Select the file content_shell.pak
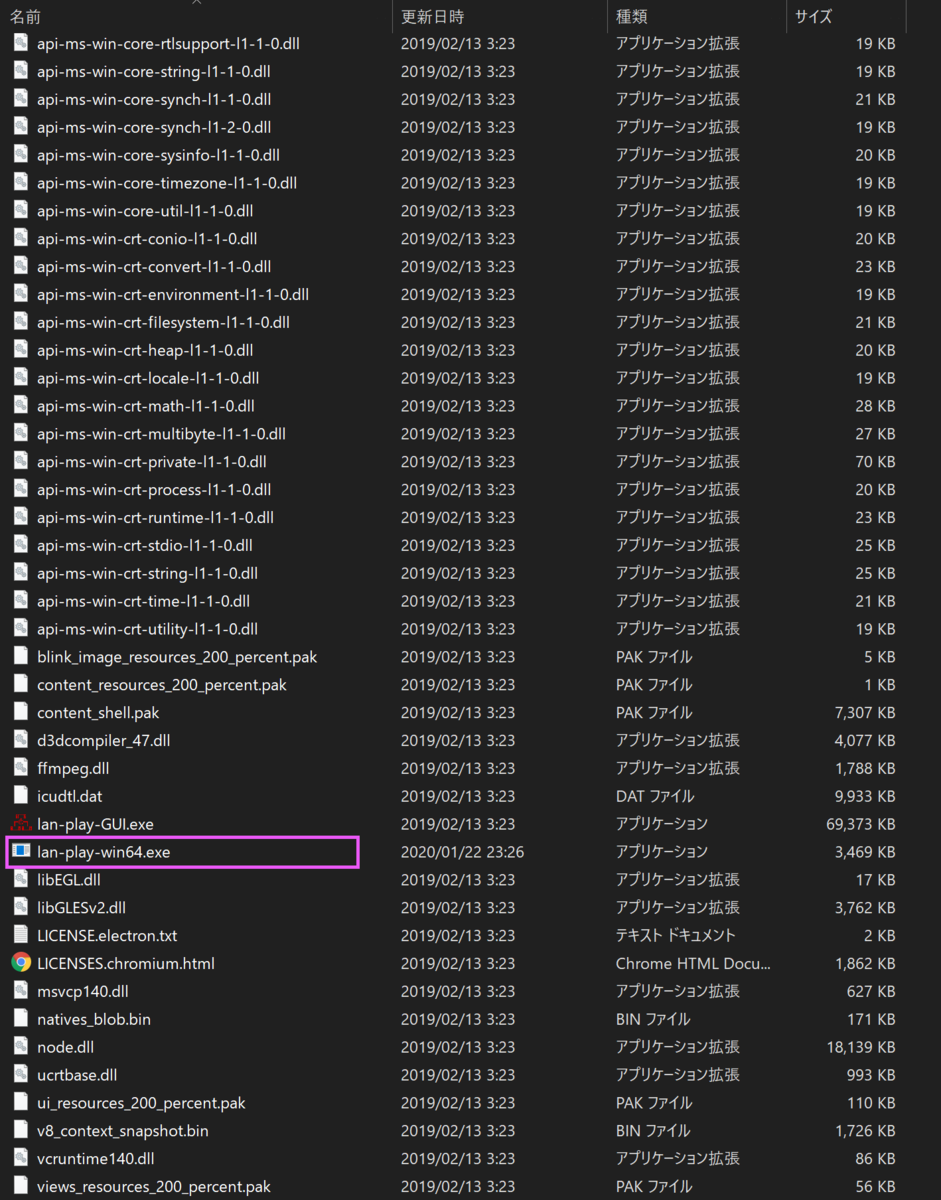This screenshot has height=1200, width=941. coord(98,712)
